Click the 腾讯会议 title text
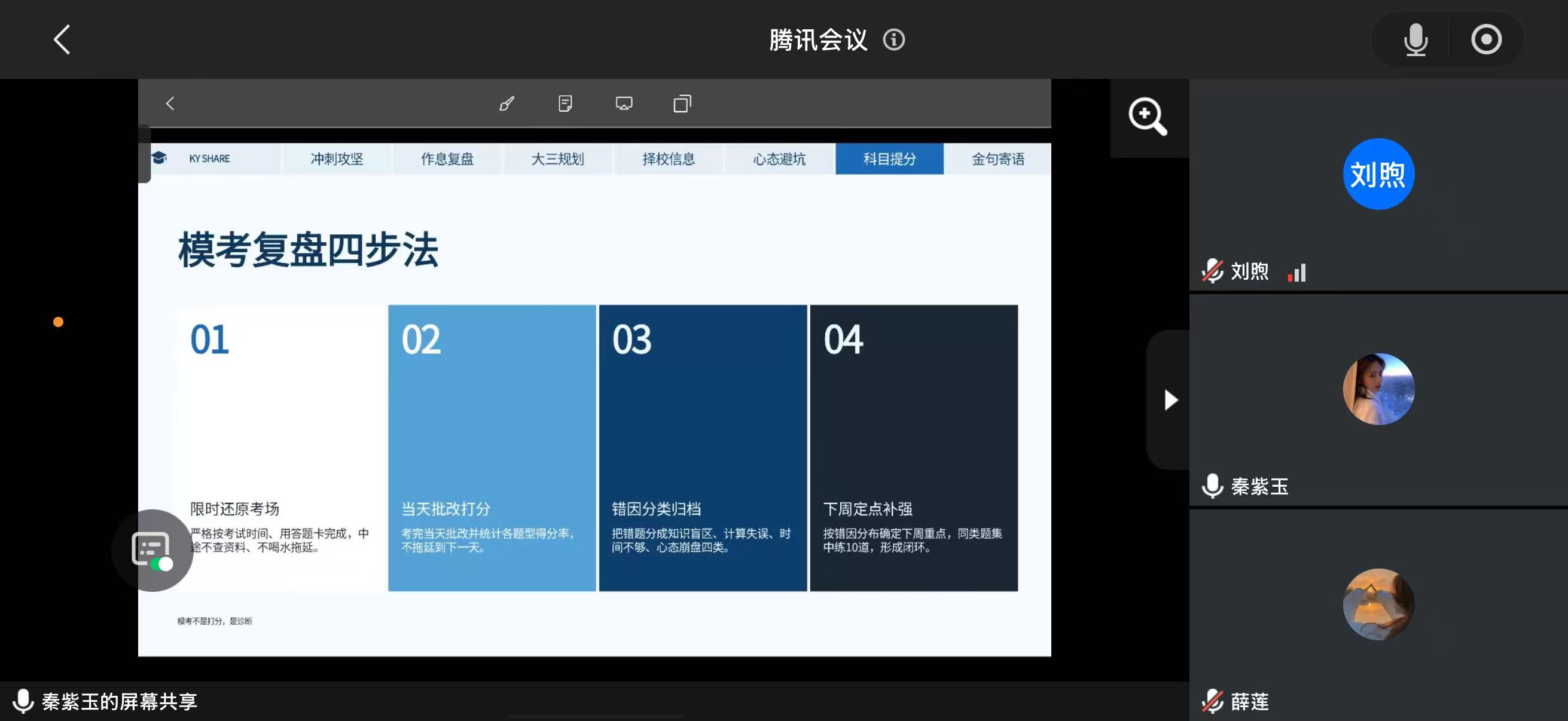1568x721 pixels. [818, 40]
